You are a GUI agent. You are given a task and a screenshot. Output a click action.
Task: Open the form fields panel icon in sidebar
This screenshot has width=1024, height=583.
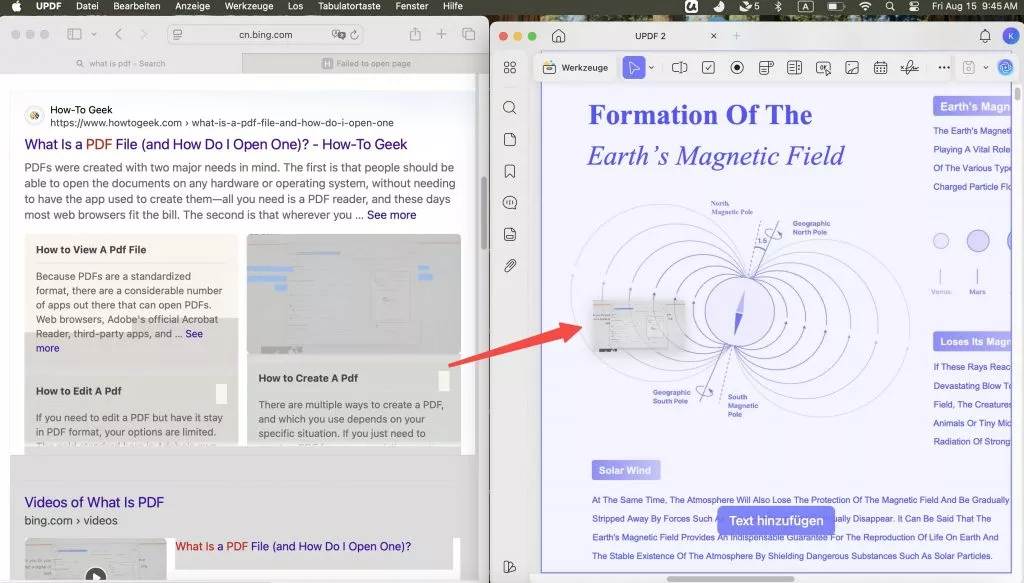[x=510, y=234]
